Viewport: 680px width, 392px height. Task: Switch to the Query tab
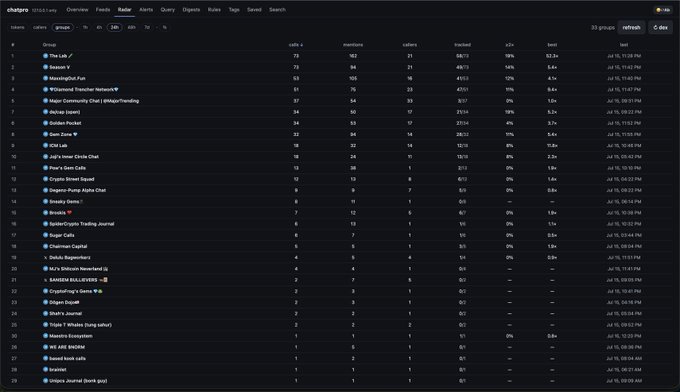pyautogui.click(x=167, y=10)
